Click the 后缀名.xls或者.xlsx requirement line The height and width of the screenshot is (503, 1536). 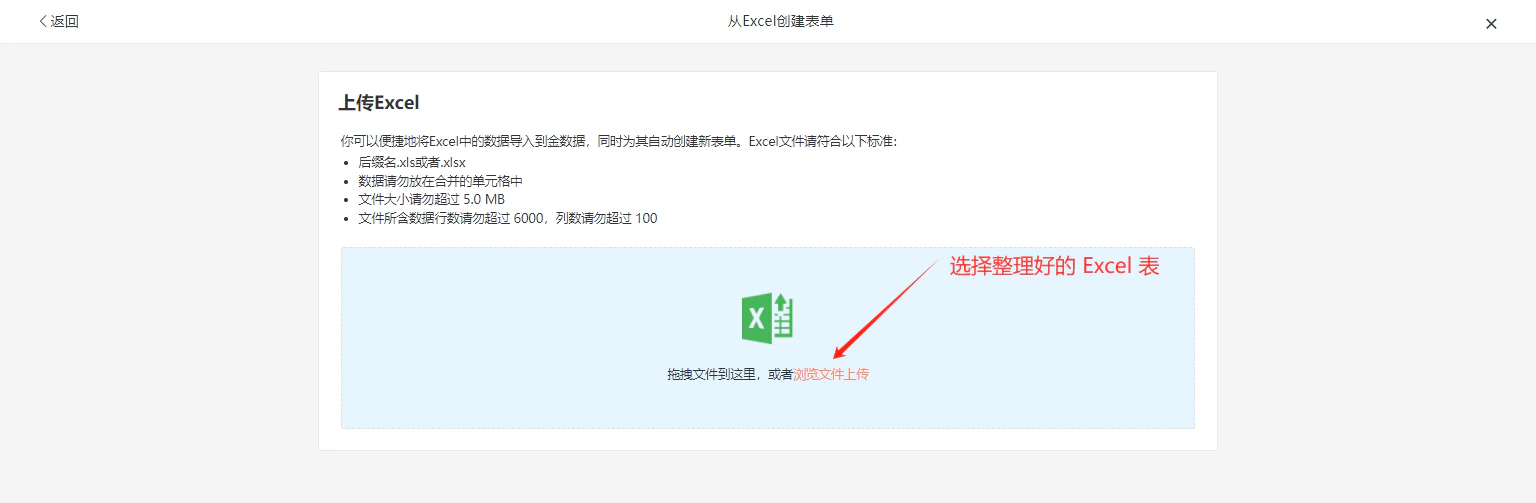[x=412, y=161]
